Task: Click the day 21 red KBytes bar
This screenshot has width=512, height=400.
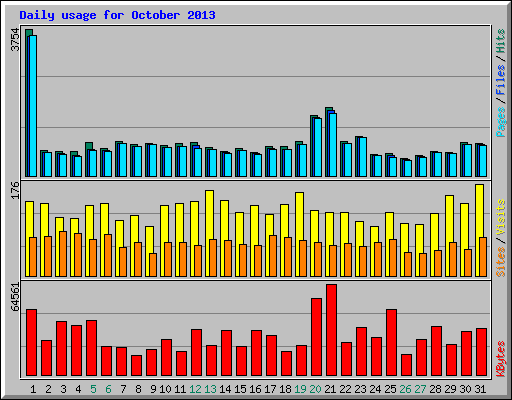Action: pyautogui.click(x=331, y=330)
